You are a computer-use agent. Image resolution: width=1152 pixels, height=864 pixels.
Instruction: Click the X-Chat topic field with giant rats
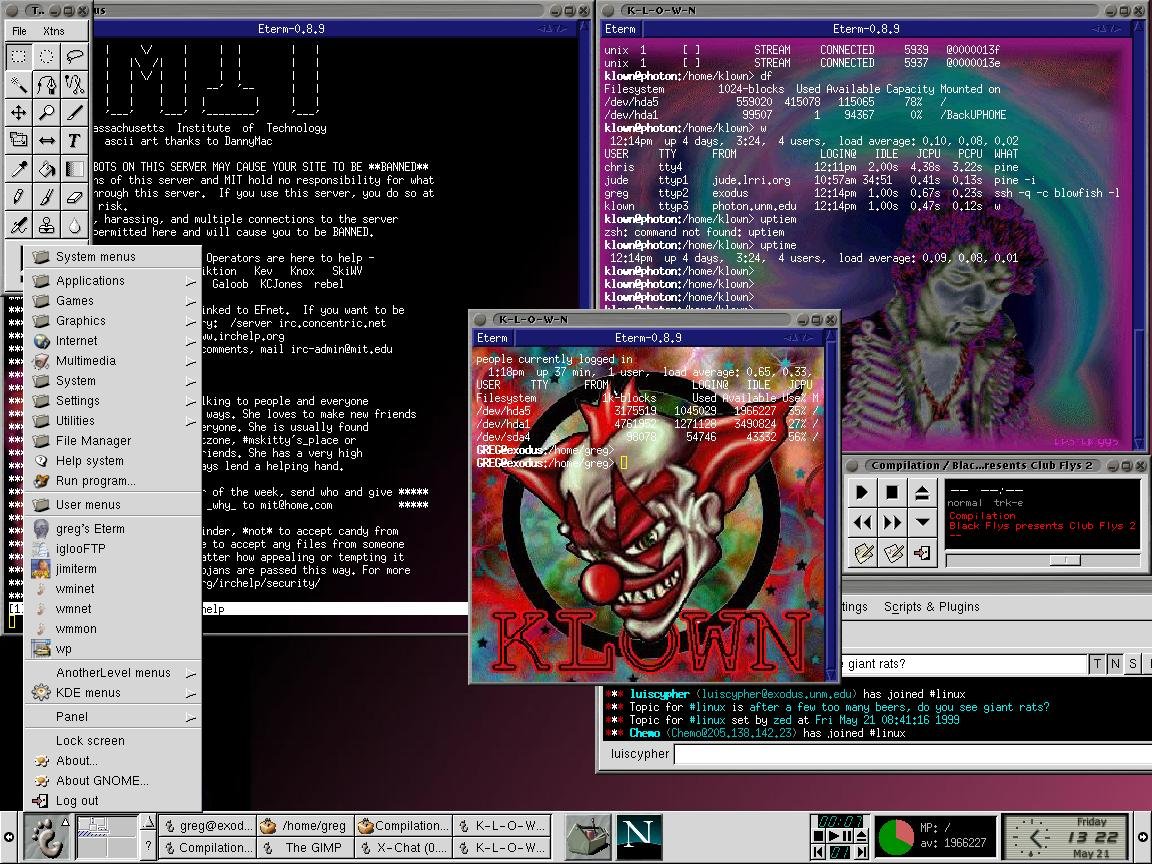coord(963,664)
